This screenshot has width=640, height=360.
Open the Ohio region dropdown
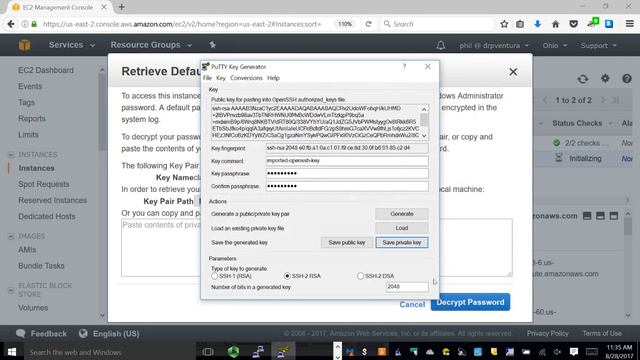(555, 45)
